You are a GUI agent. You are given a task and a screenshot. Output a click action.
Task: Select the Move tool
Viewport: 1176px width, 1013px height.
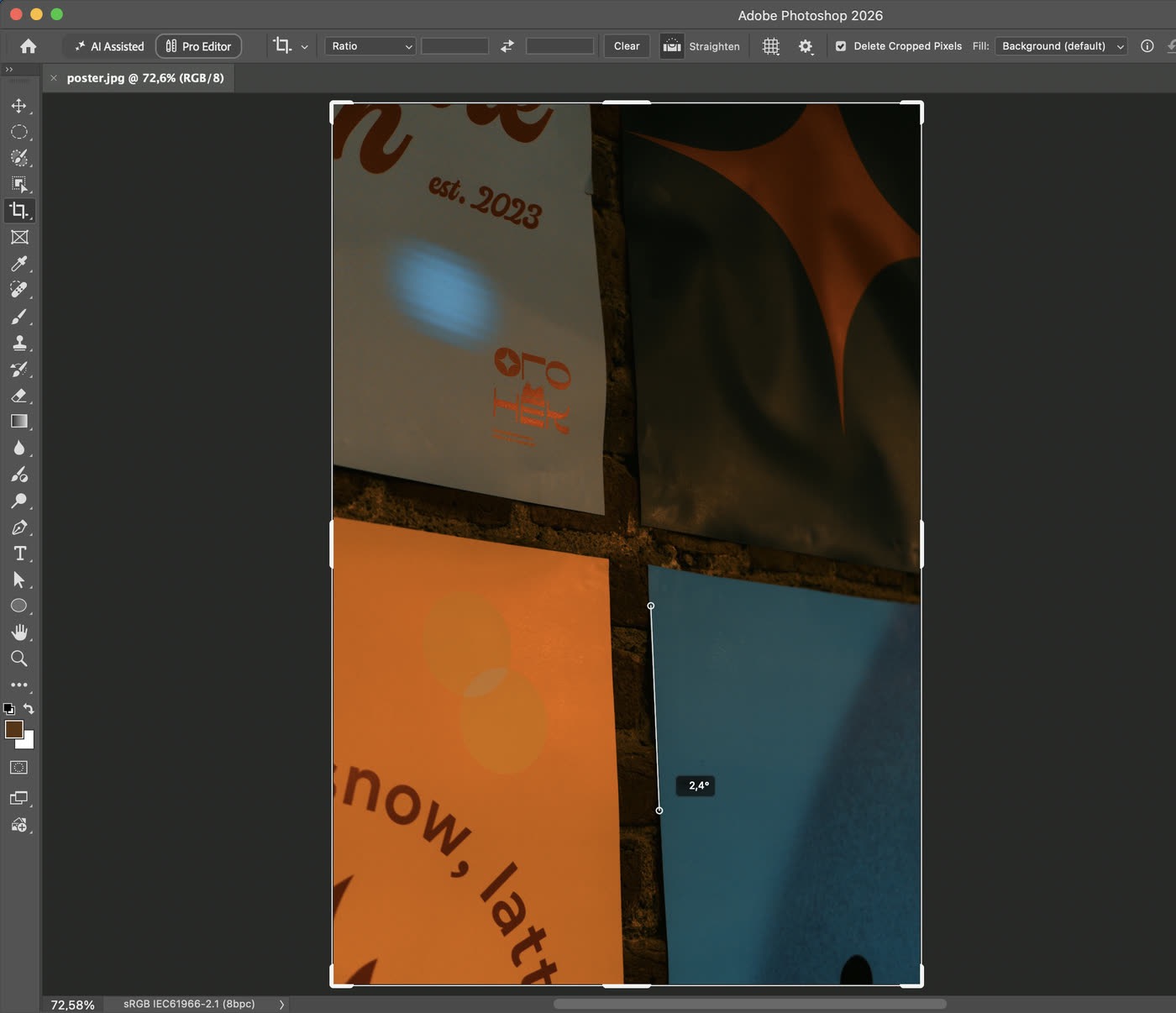pos(18,106)
